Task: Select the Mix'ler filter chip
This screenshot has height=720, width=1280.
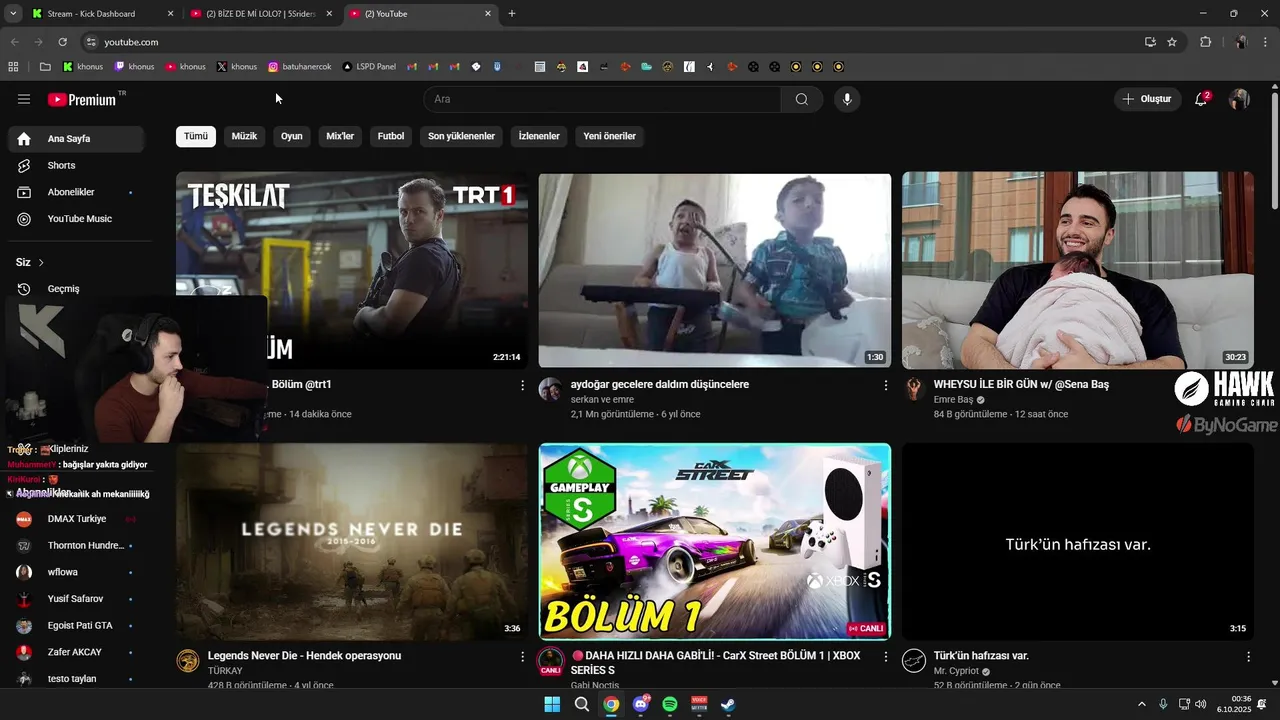Action: (x=340, y=136)
